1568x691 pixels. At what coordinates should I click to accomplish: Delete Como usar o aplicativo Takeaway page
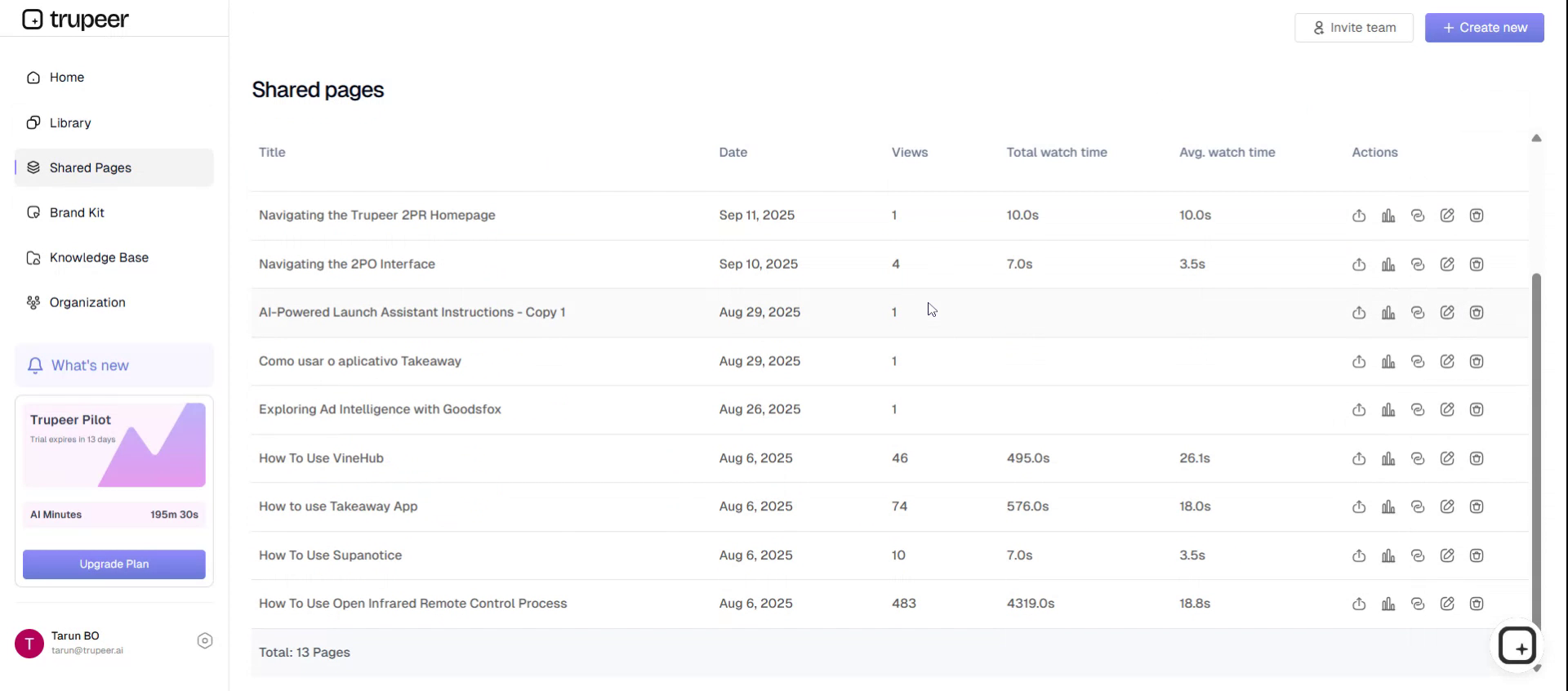tap(1477, 361)
